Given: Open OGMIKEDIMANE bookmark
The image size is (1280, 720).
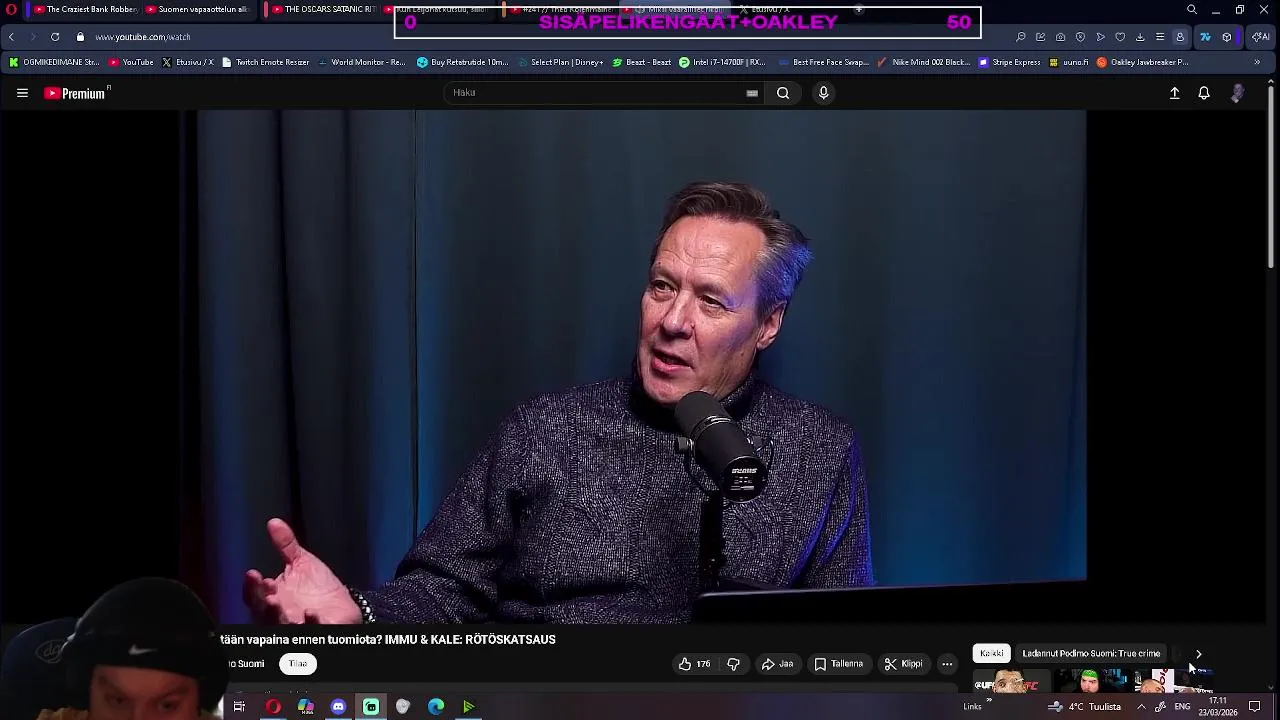Looking at the screenshot, I should (x=54, y=62).
